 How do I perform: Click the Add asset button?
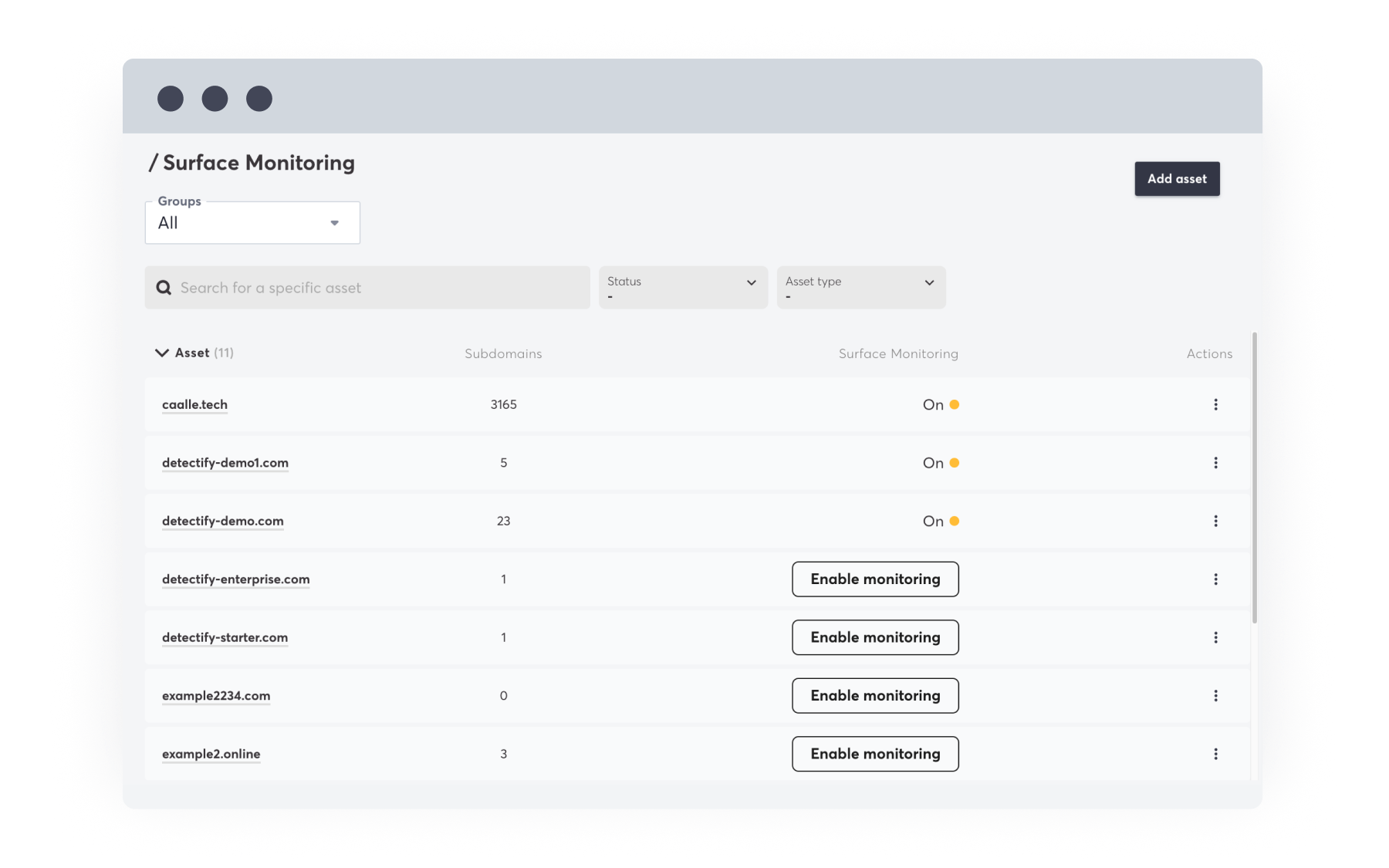[x=1177, y=179]
